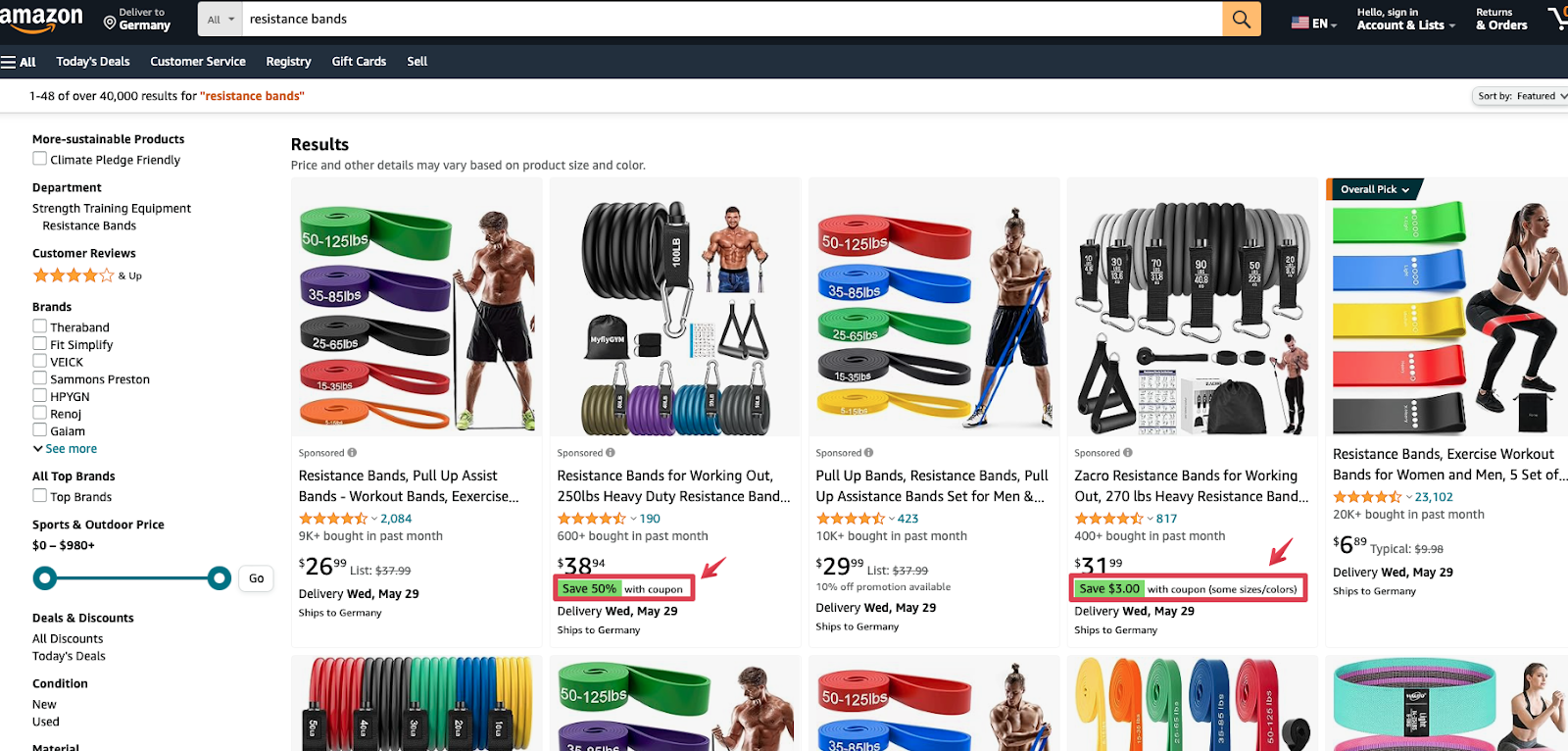
Task: Enable the Top Brands filter
Action: coord(38,496)
